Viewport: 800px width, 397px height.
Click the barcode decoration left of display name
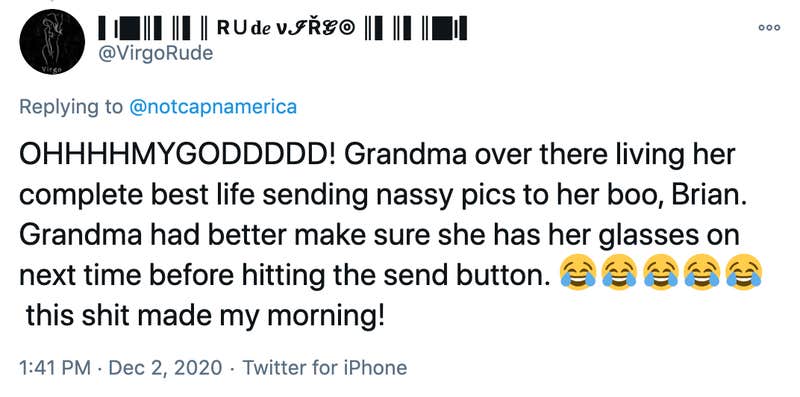pos(155,29)
